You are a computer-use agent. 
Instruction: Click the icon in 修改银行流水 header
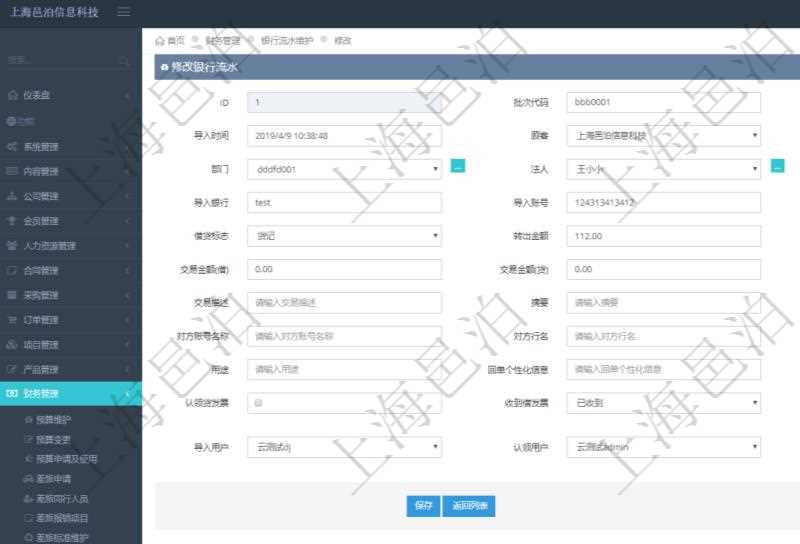(x=164, y=67)
